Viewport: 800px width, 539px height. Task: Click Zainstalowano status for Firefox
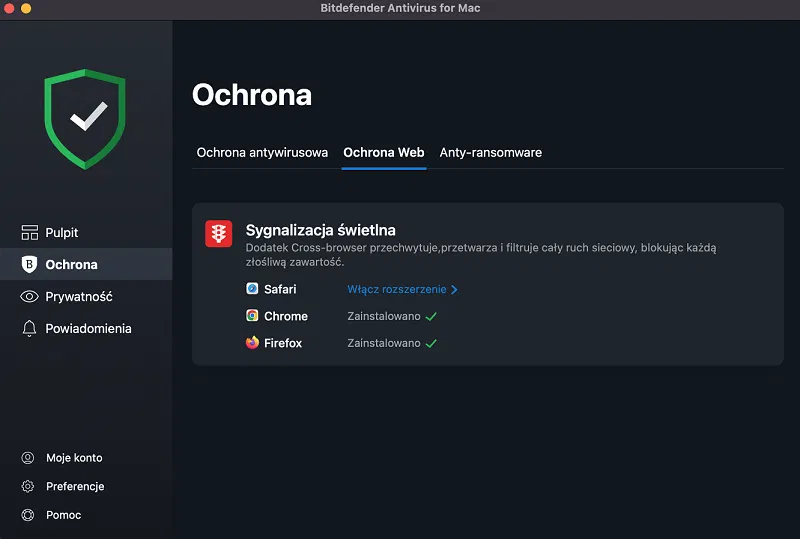384,343
